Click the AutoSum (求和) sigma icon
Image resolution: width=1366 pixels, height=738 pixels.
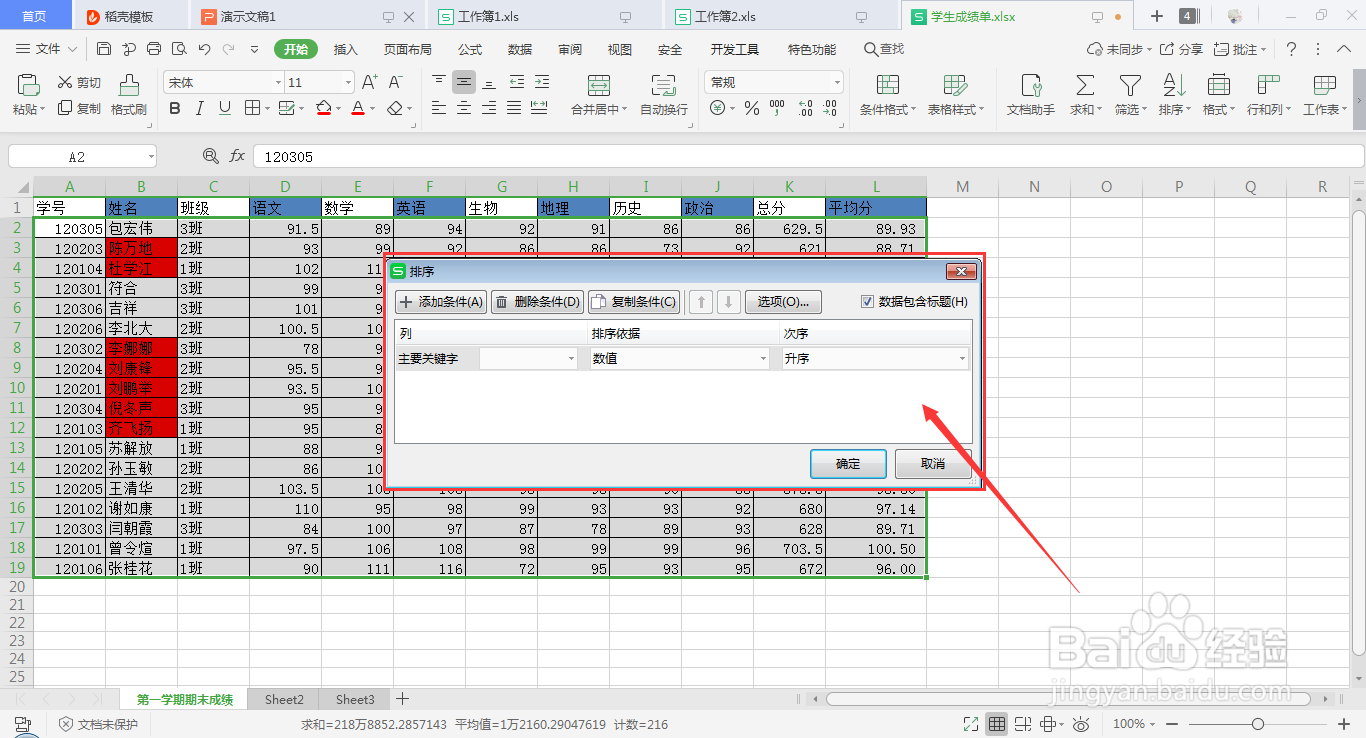click(1084, 85)
